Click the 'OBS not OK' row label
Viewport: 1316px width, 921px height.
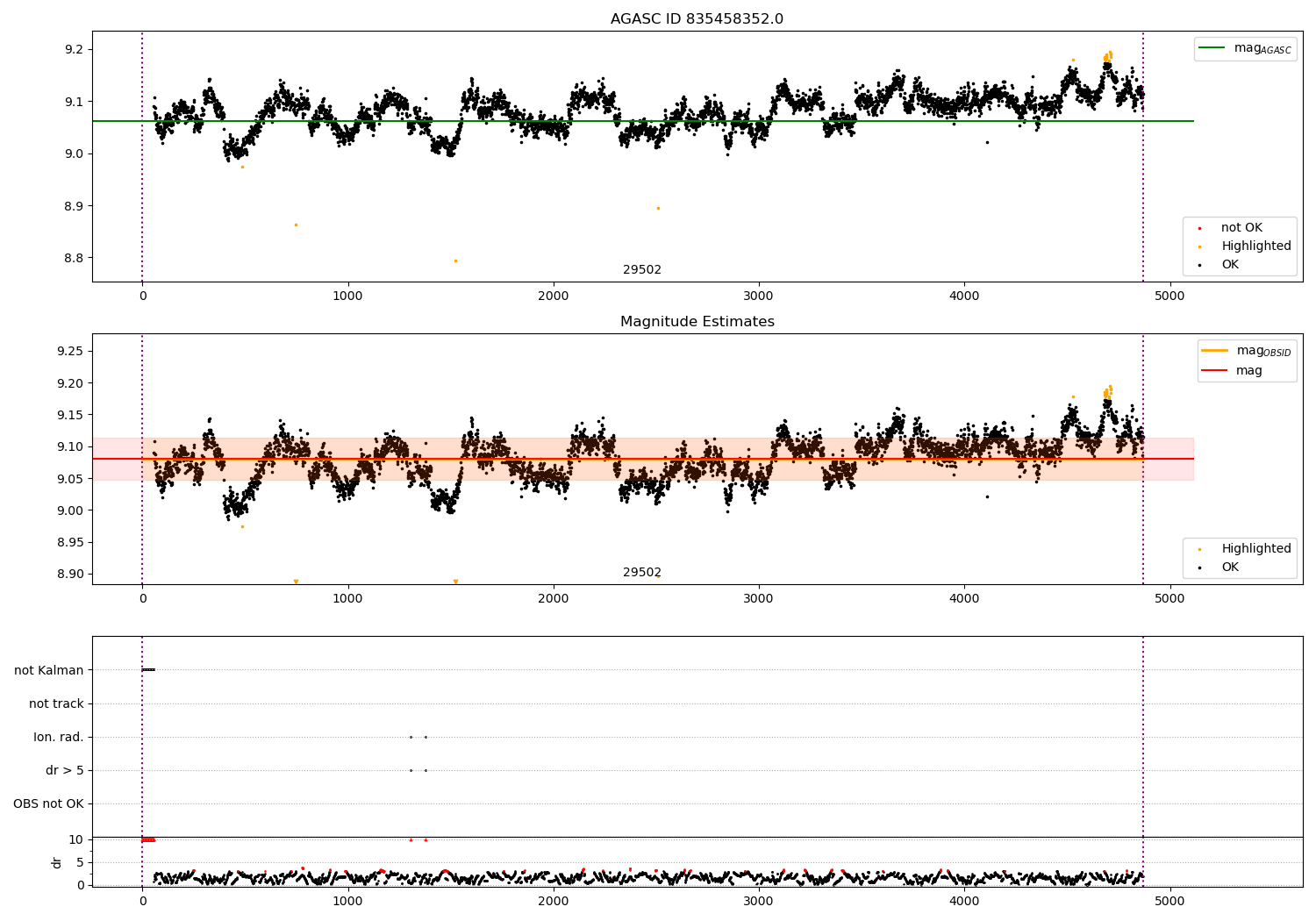tap(49, 803)
